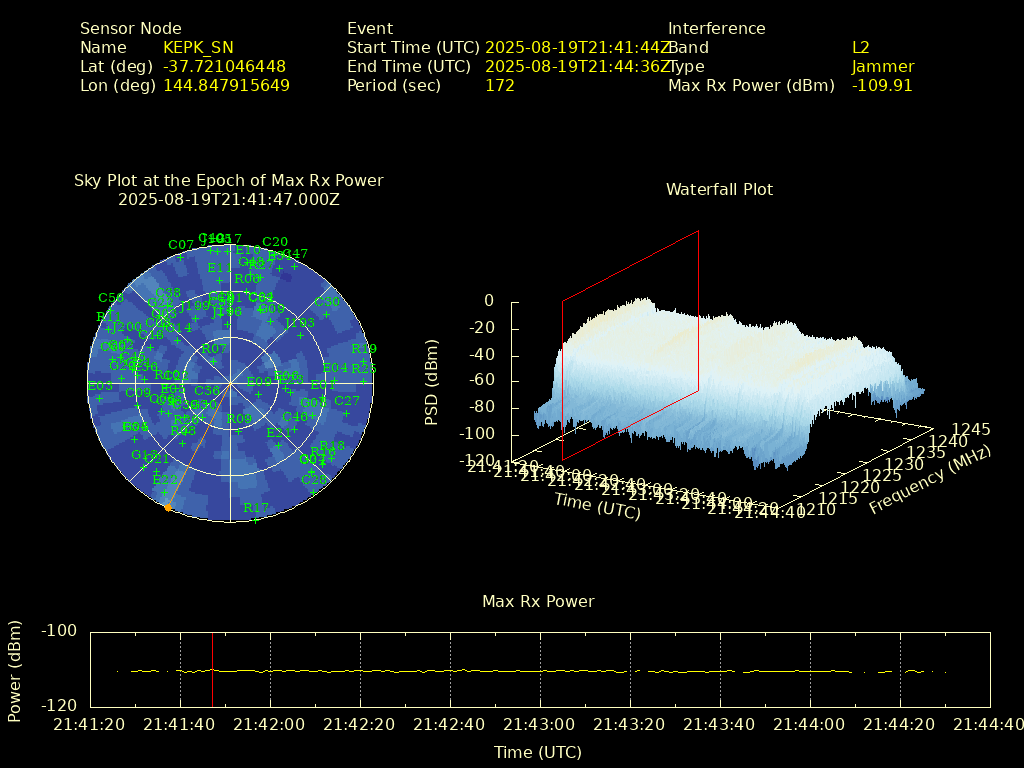Click the orange interference direction dot
The width and height of the screenshot is (1024, 768).
click(x=168, y=508)
